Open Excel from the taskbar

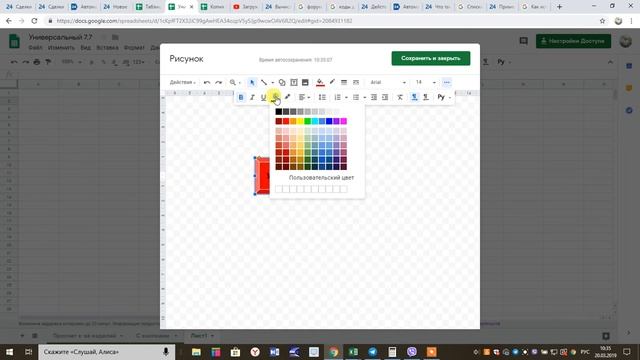pos(353,351)
